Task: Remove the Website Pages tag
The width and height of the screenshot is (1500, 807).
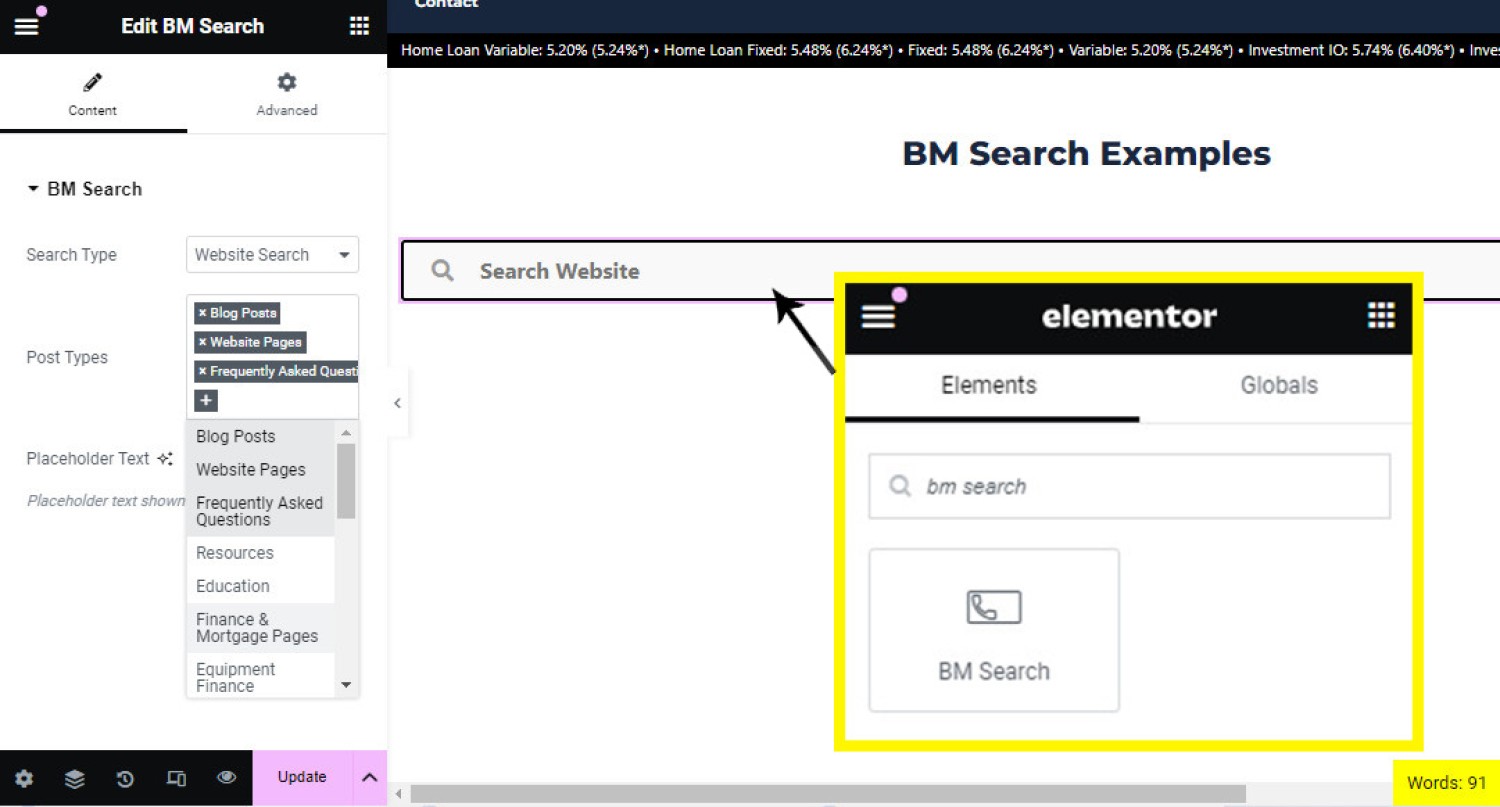Action: tap(202, 342)
